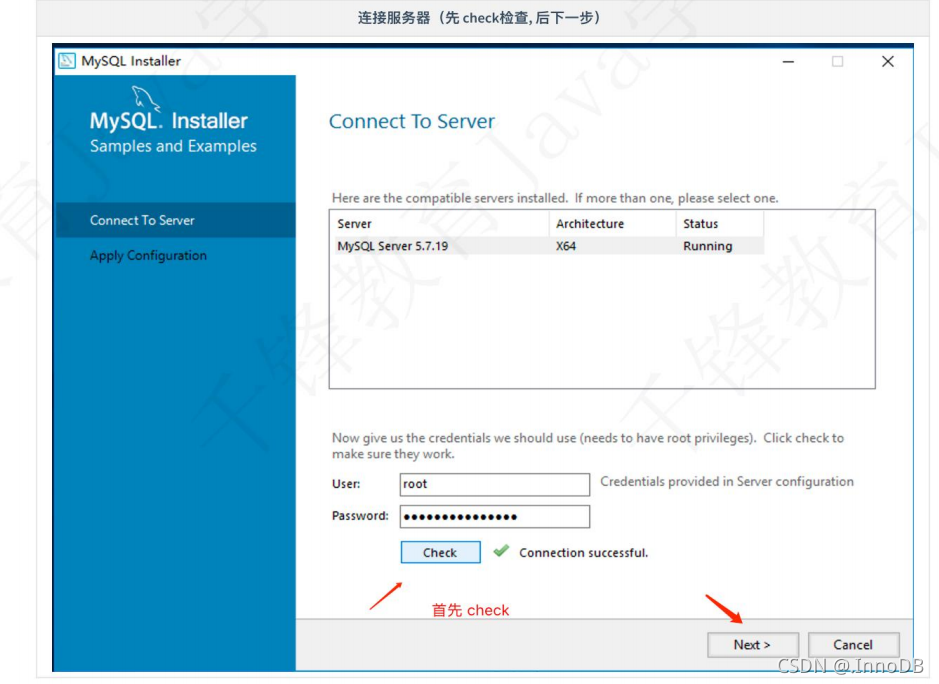
Task: Click the green connection successful checkmark
Action: 501,551
